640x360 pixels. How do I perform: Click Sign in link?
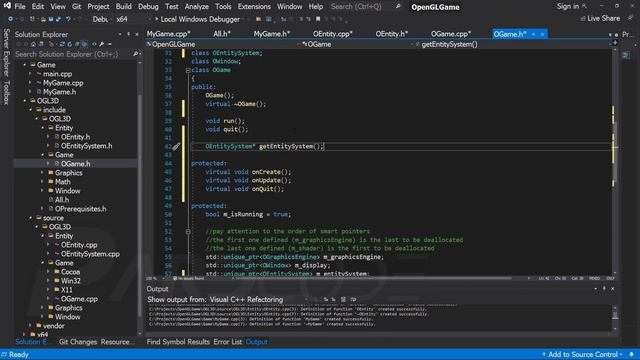[568, 6]
